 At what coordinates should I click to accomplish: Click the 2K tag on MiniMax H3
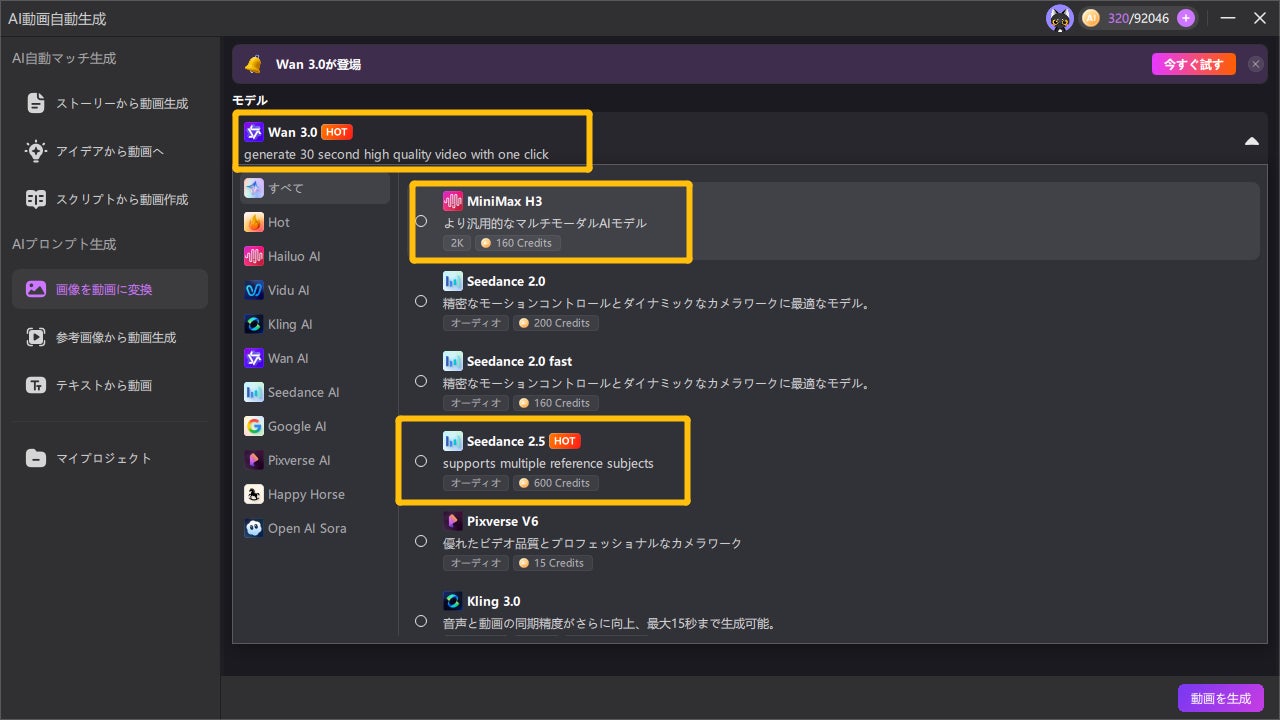(x=457, y=243)
